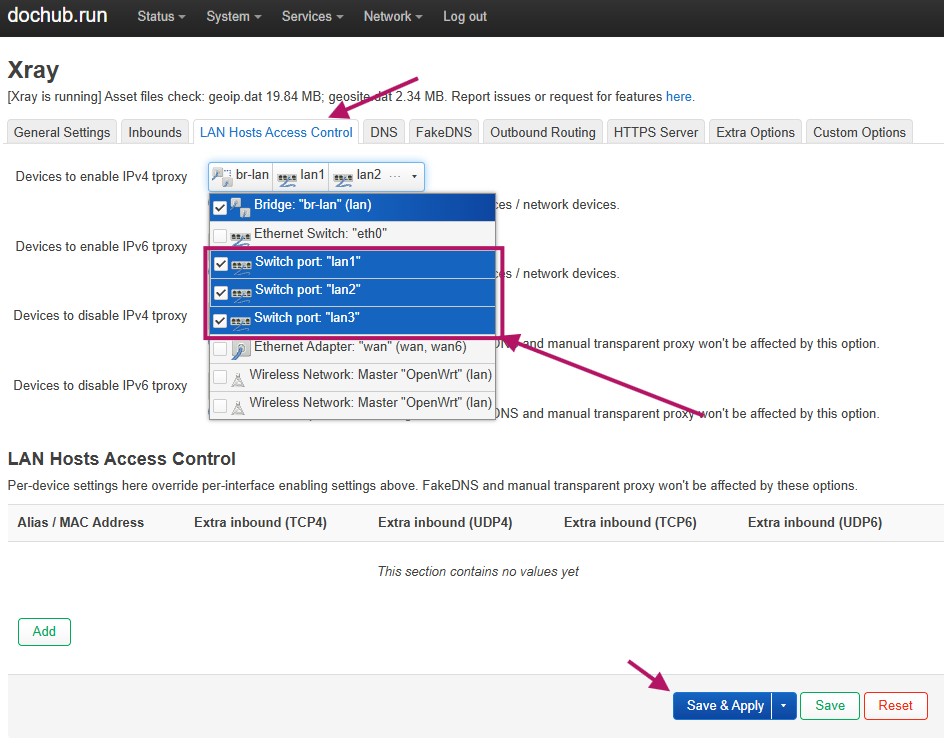This screenshot has width=944, height=747.
Task: Click the Extra inbound (UDP6) column header
Action: pos(815,522)
